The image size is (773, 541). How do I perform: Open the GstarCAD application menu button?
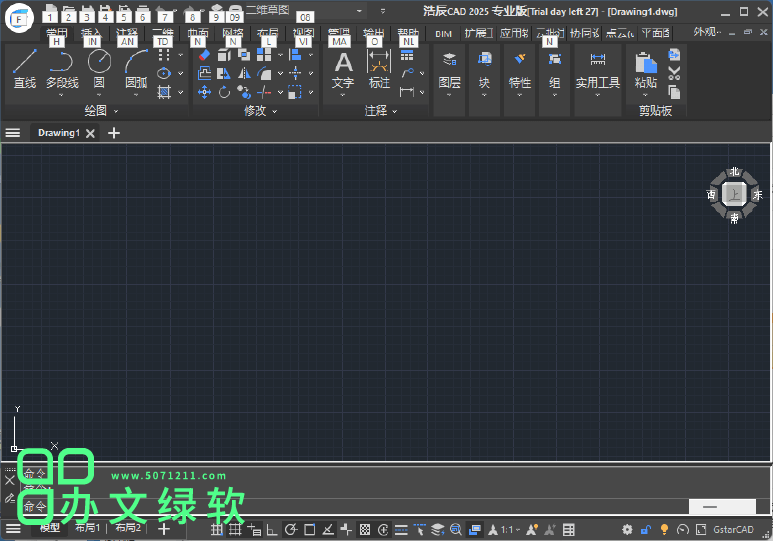[19, 18]
